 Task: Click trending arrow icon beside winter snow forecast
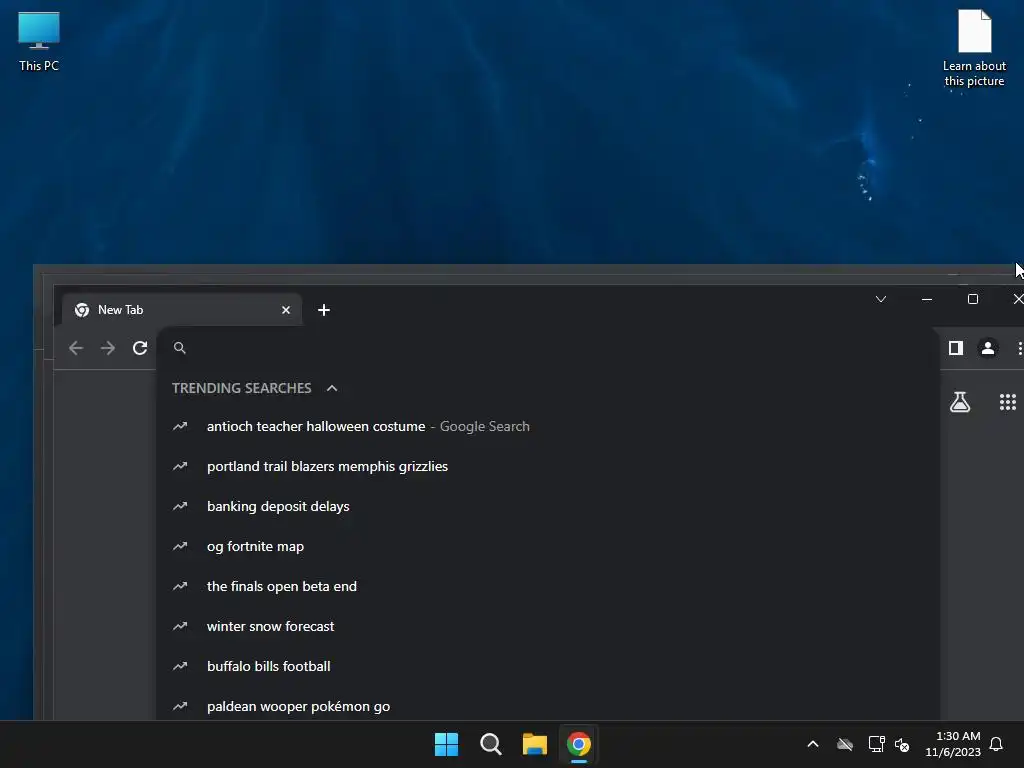click(180, 626)
